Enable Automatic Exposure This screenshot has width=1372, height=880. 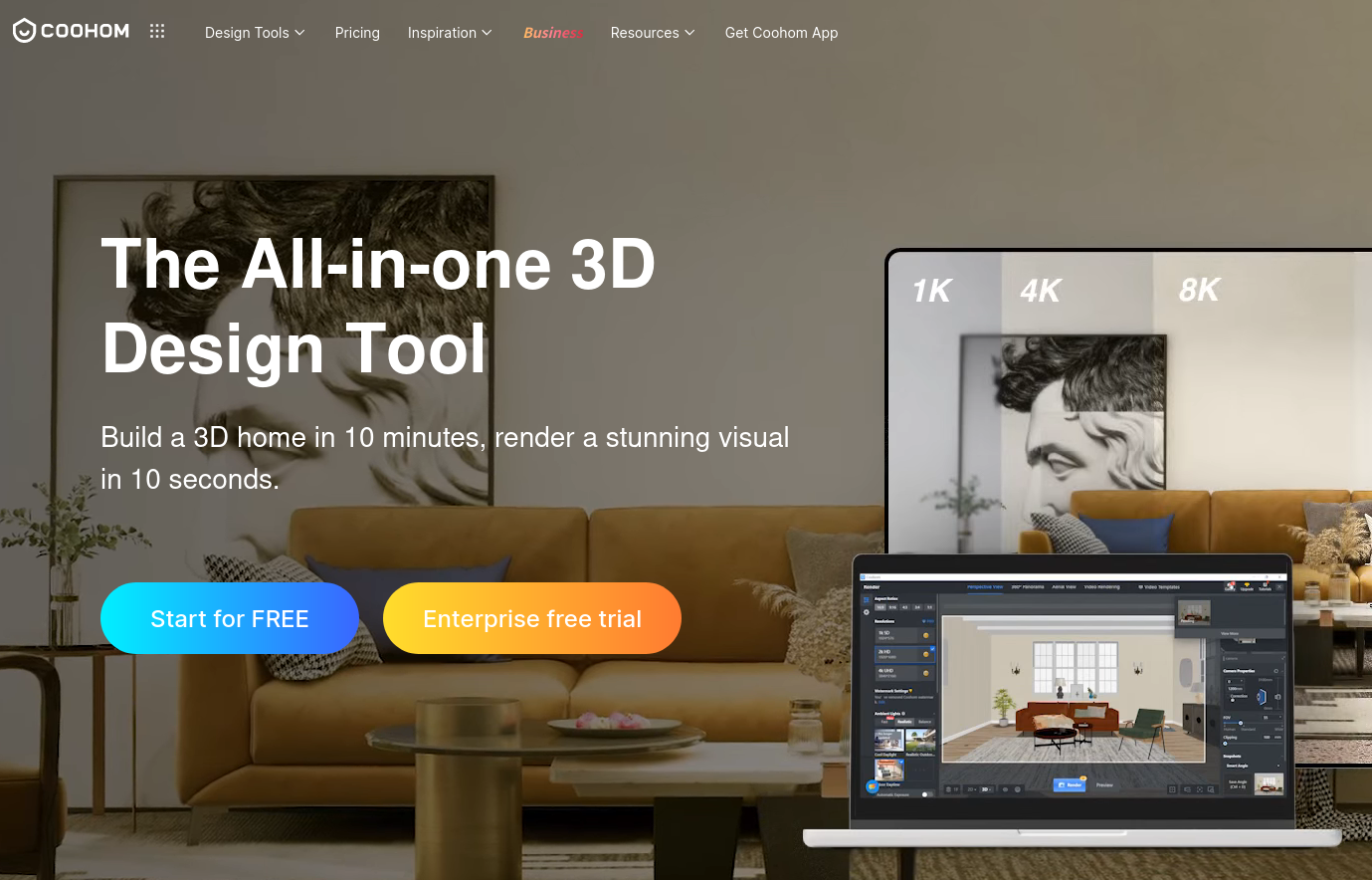tap(926, 794)
